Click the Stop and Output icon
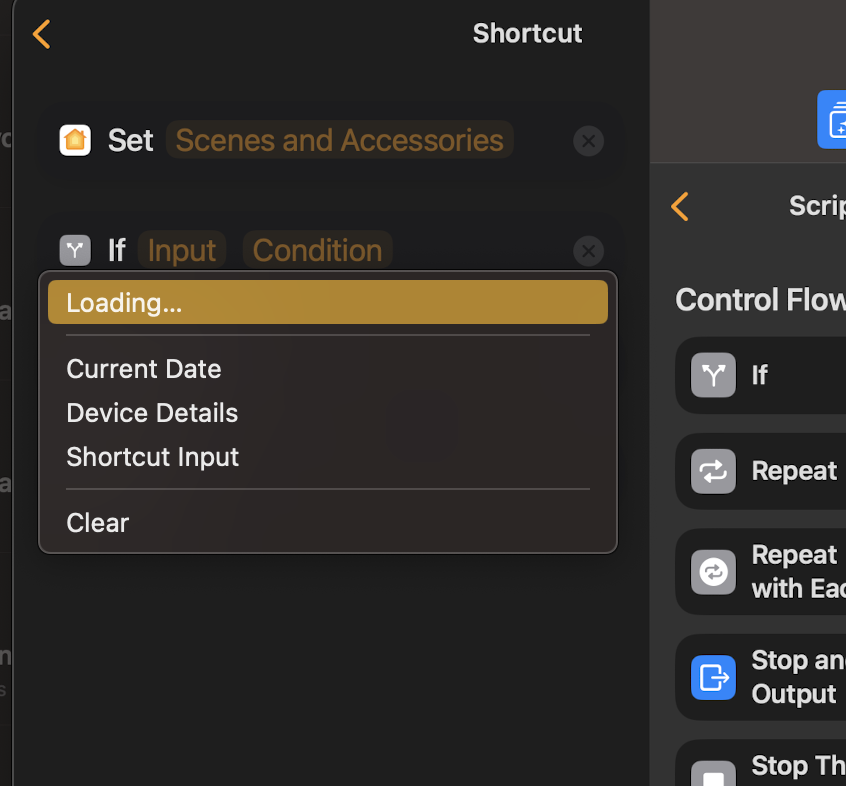This screenshot has height=786, width=846. point(713,677)
